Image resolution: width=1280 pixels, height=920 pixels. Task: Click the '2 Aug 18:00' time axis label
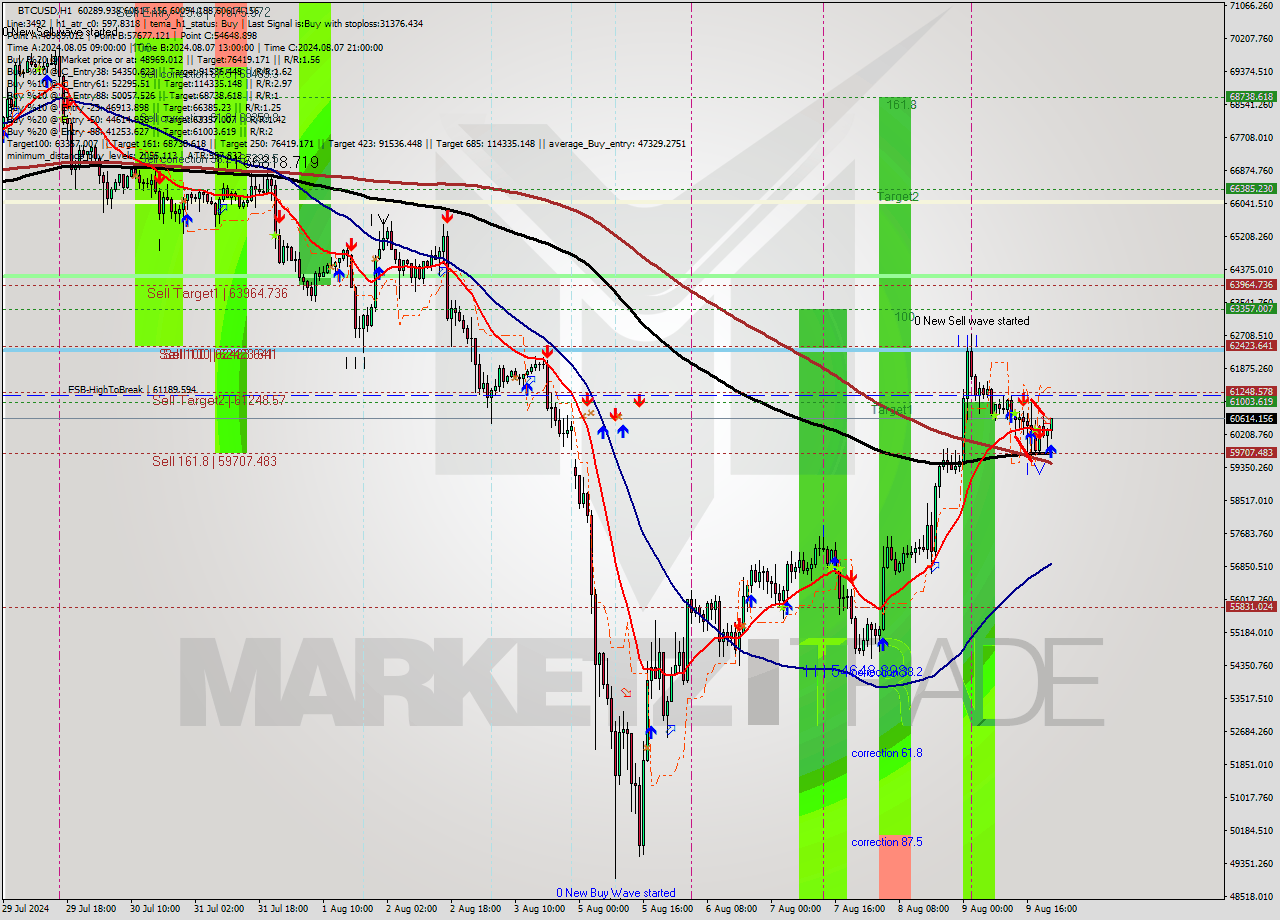pos(475,909)
